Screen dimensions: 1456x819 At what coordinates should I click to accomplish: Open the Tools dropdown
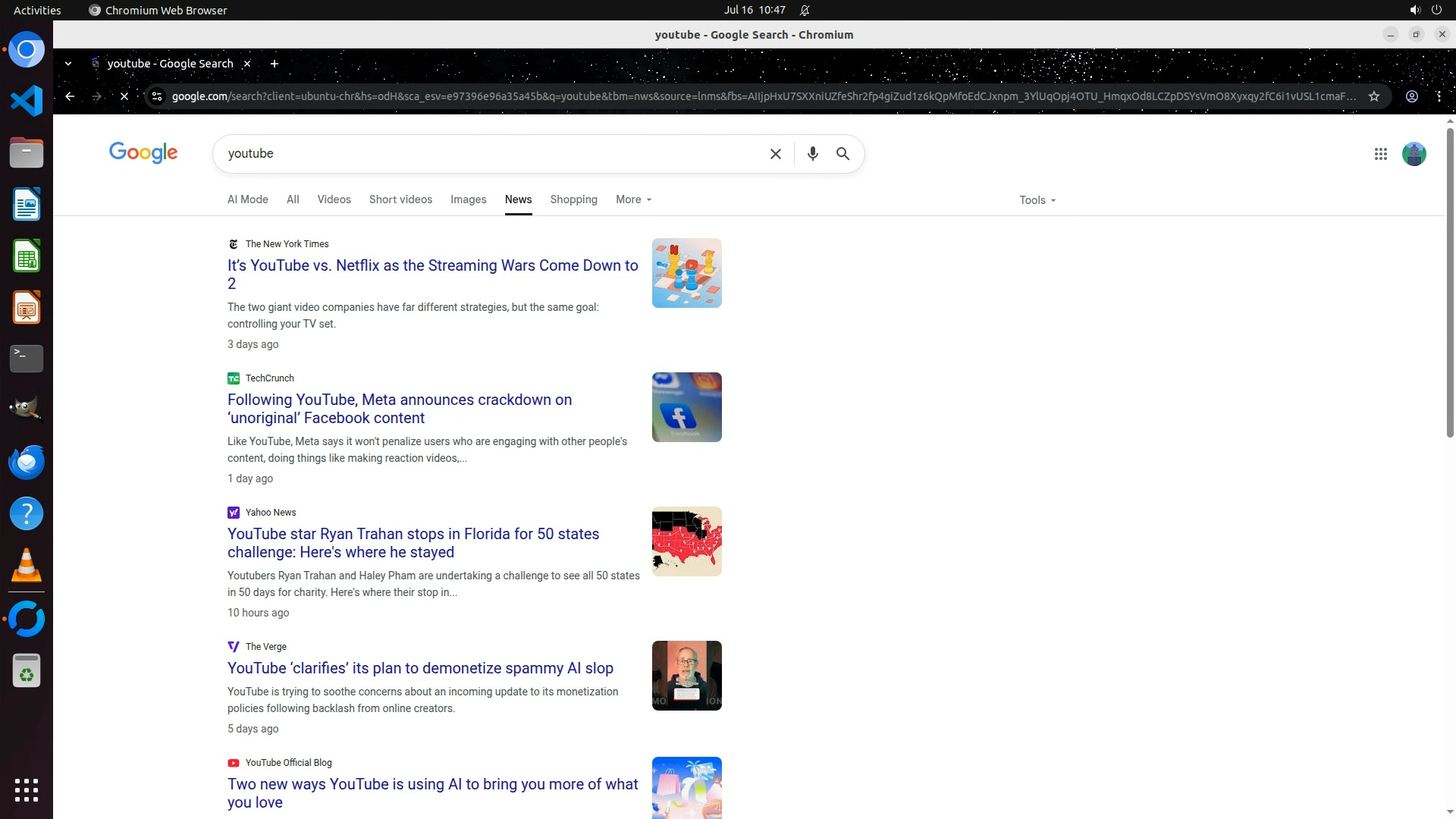coord(1037,200)
